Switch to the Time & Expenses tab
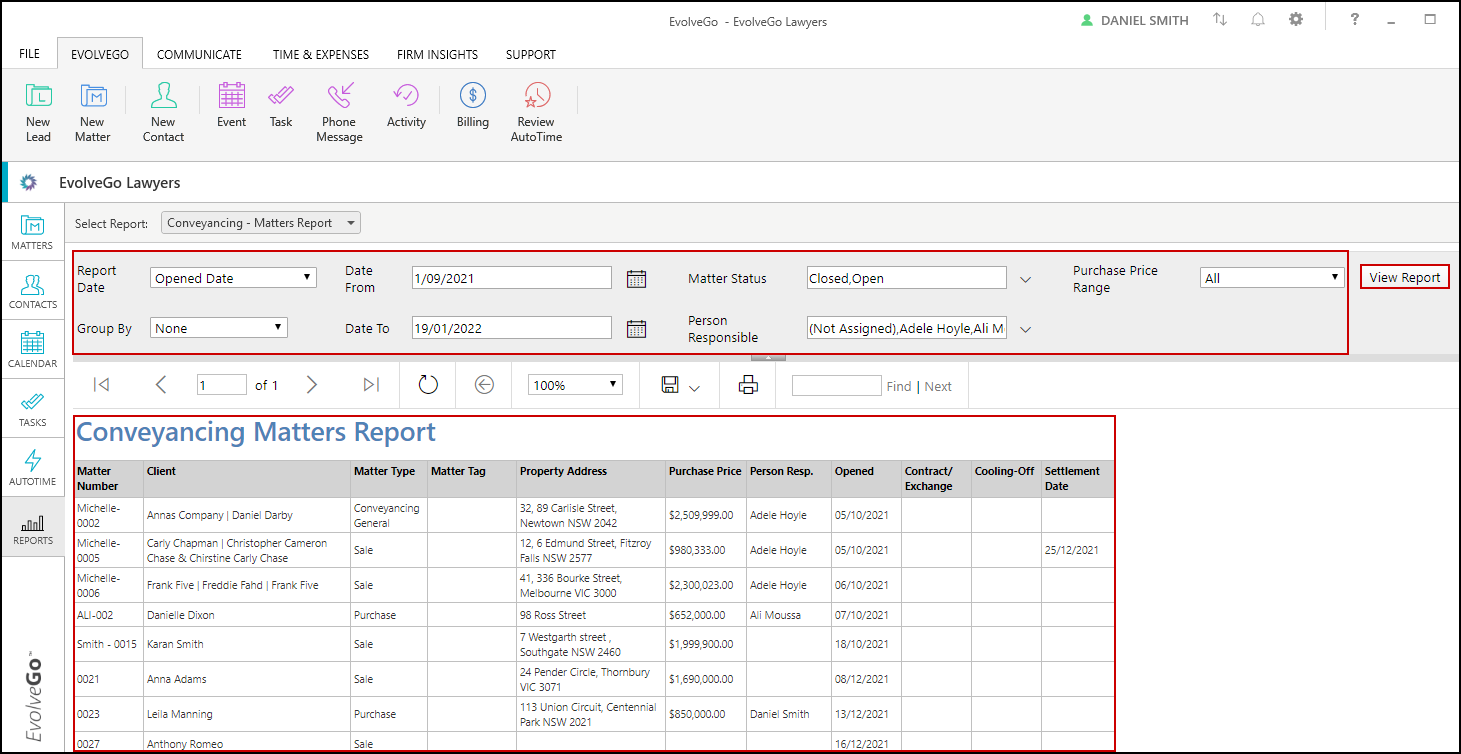 pos(321,55)
